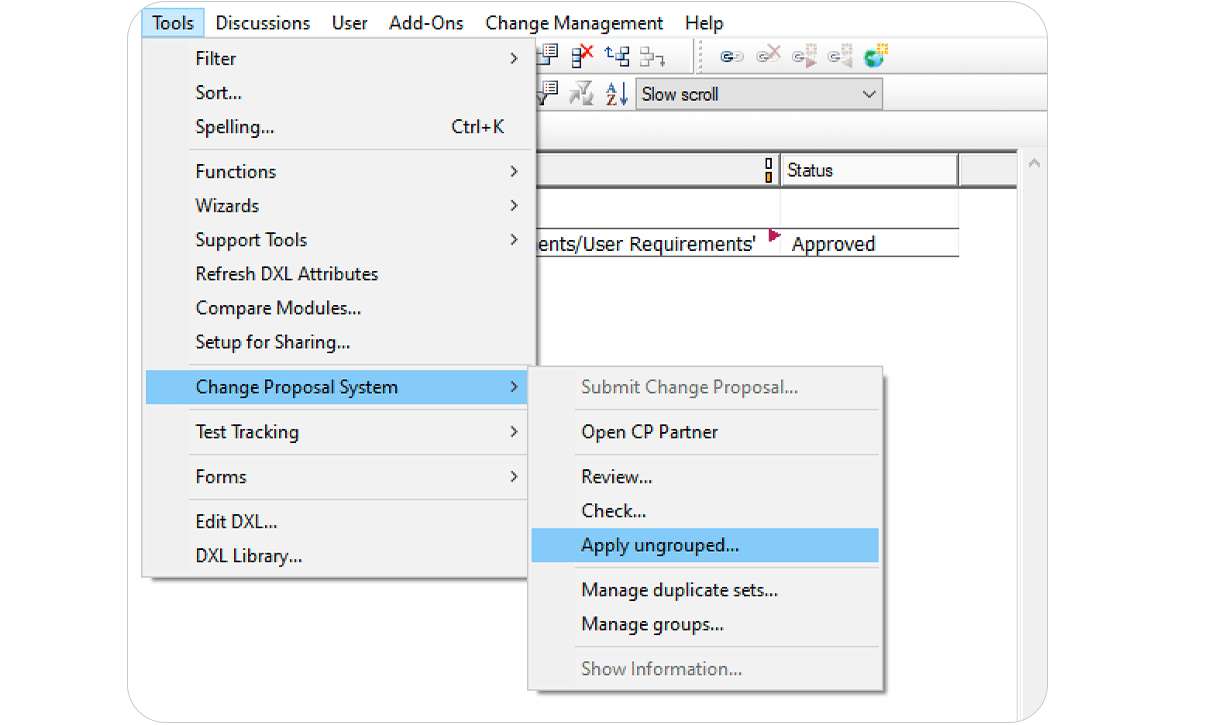Expand the Forms submenu

pyautogui.click(x=221, y=477)
